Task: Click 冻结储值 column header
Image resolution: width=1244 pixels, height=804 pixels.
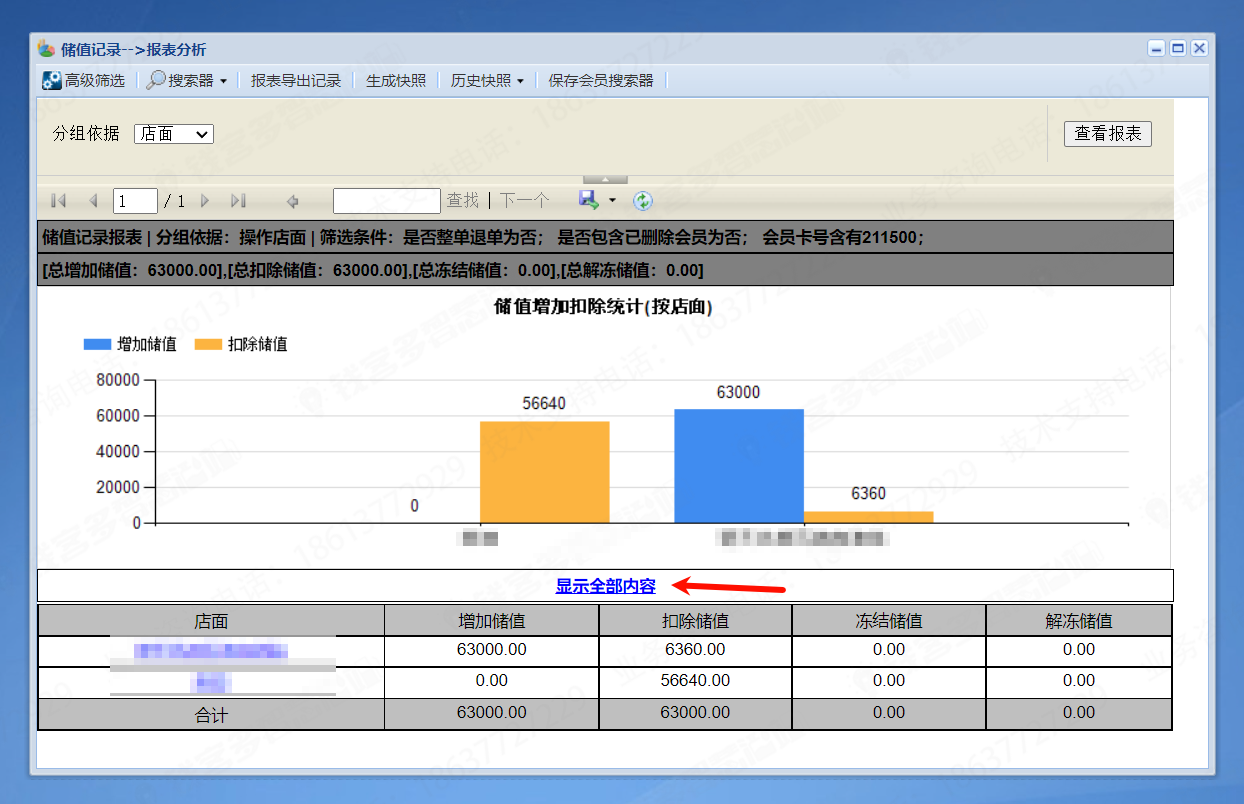Action: tap(889, 621)
